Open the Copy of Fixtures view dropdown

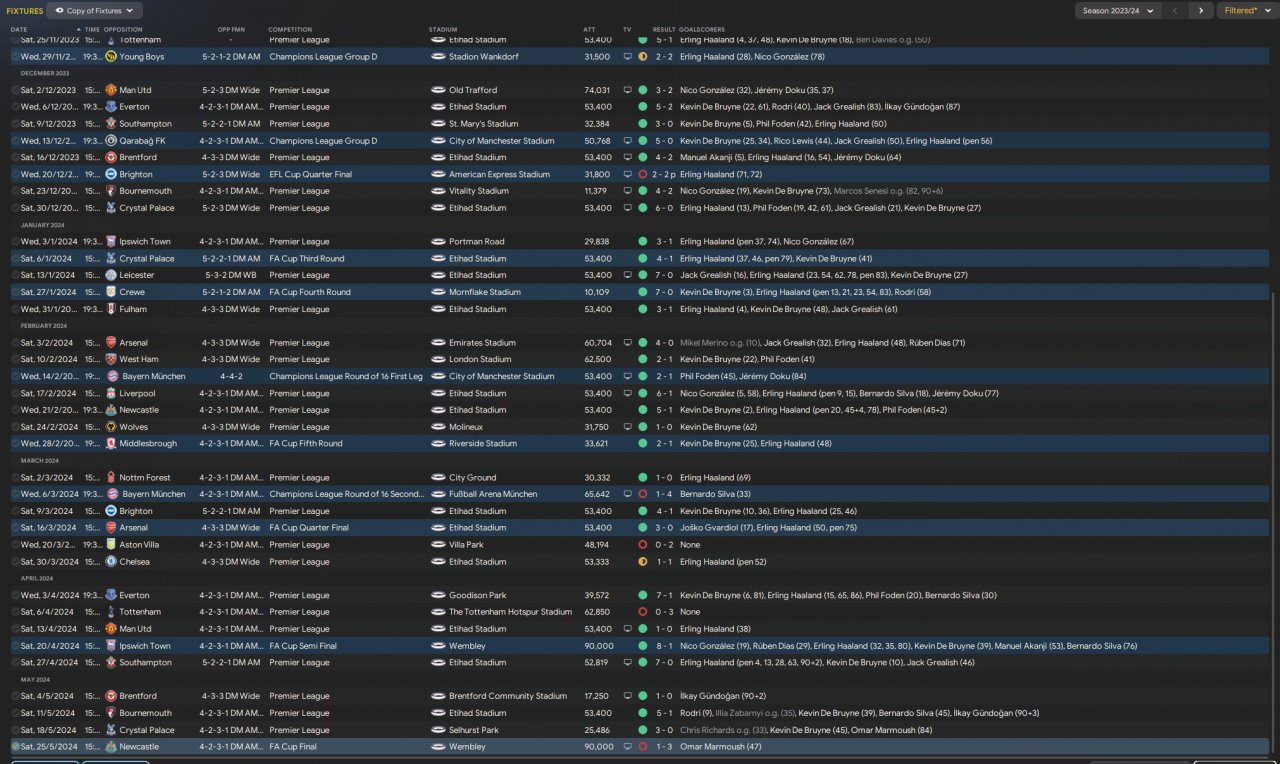94,10
